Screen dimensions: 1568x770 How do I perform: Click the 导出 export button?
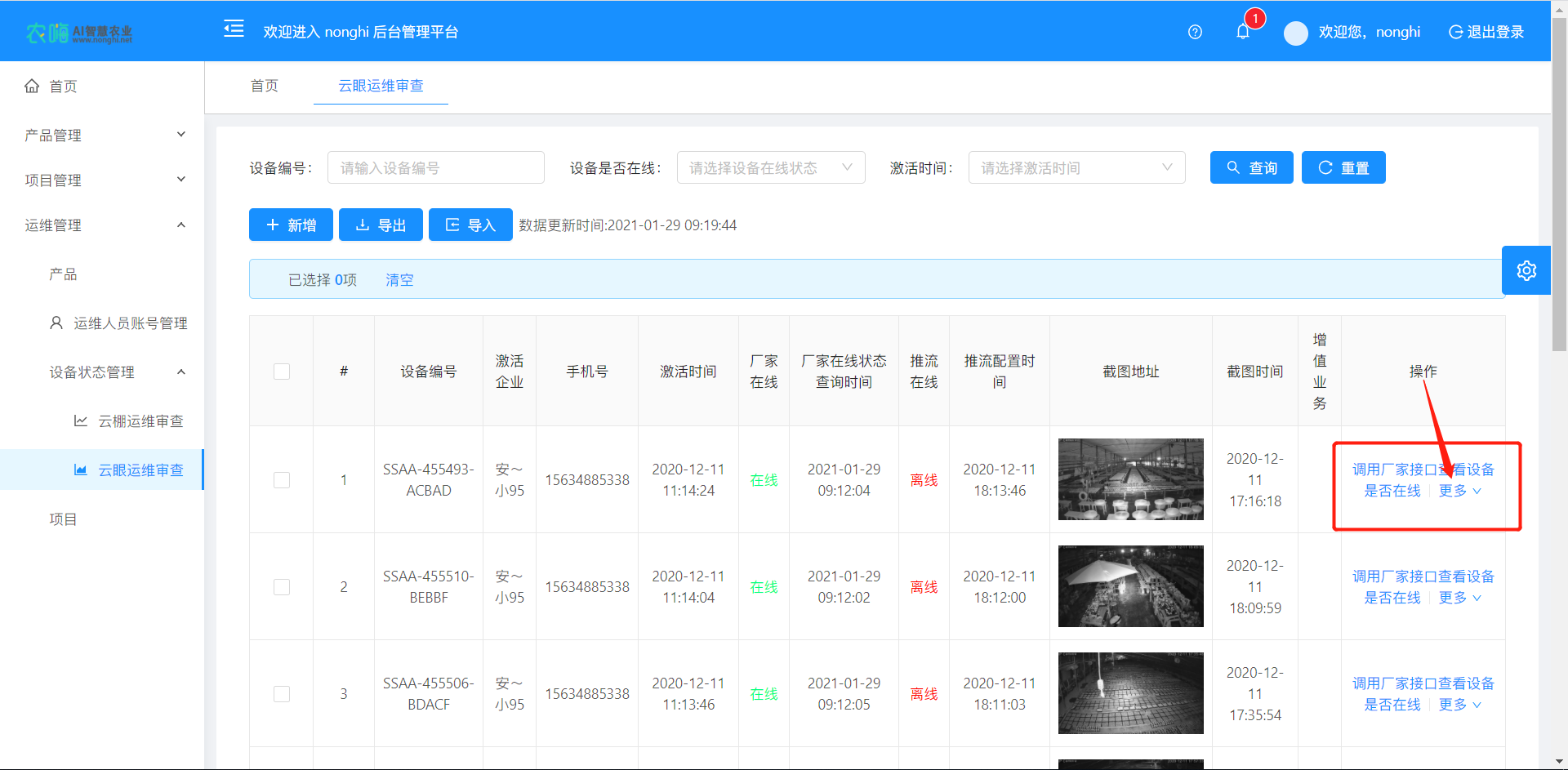(x=381, y=225)
